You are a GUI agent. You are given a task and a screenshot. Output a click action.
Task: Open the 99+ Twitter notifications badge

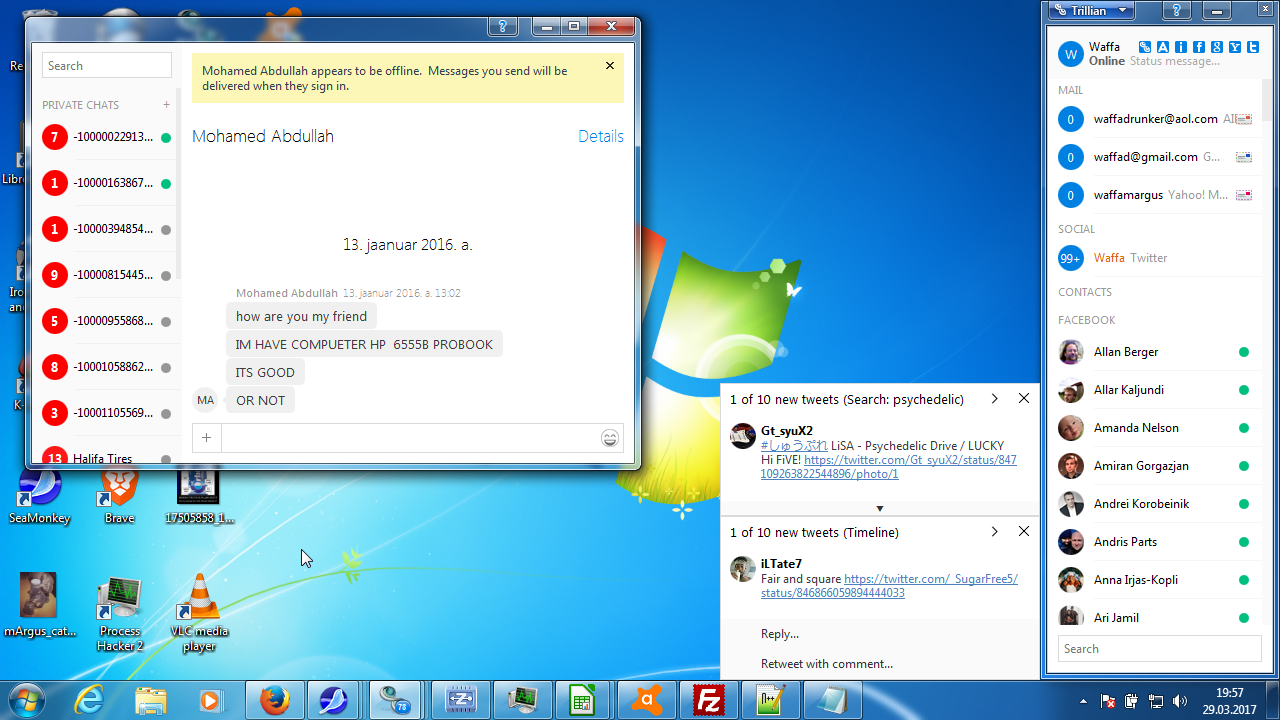click(1071, 258)
